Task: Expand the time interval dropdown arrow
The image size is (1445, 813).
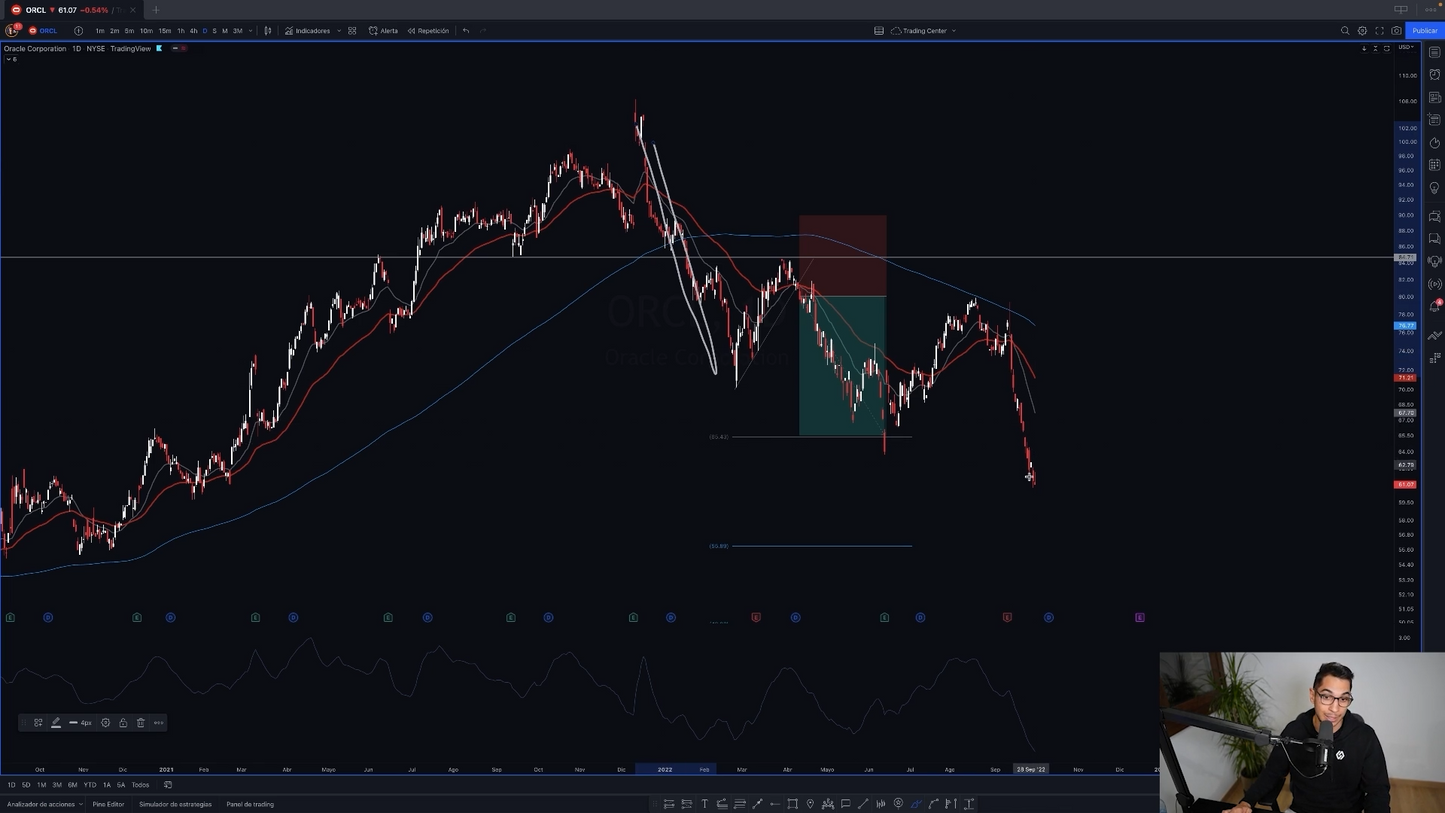Action: click(x=251, y=31)
